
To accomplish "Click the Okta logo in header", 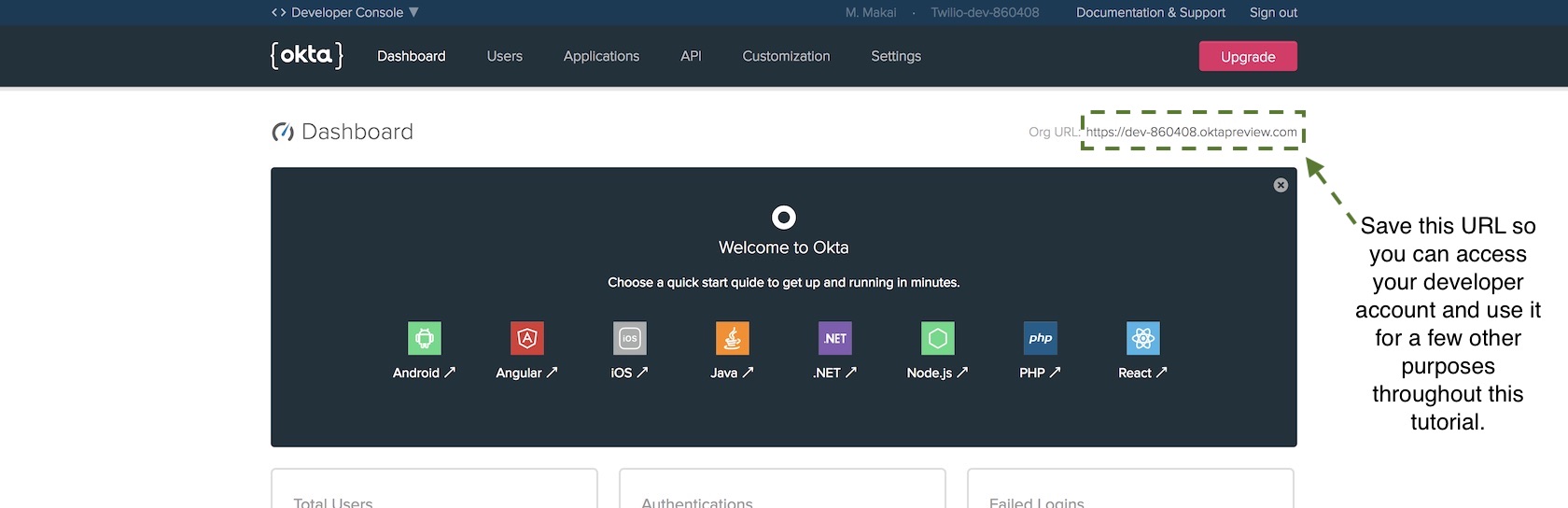I will point(307,56).
